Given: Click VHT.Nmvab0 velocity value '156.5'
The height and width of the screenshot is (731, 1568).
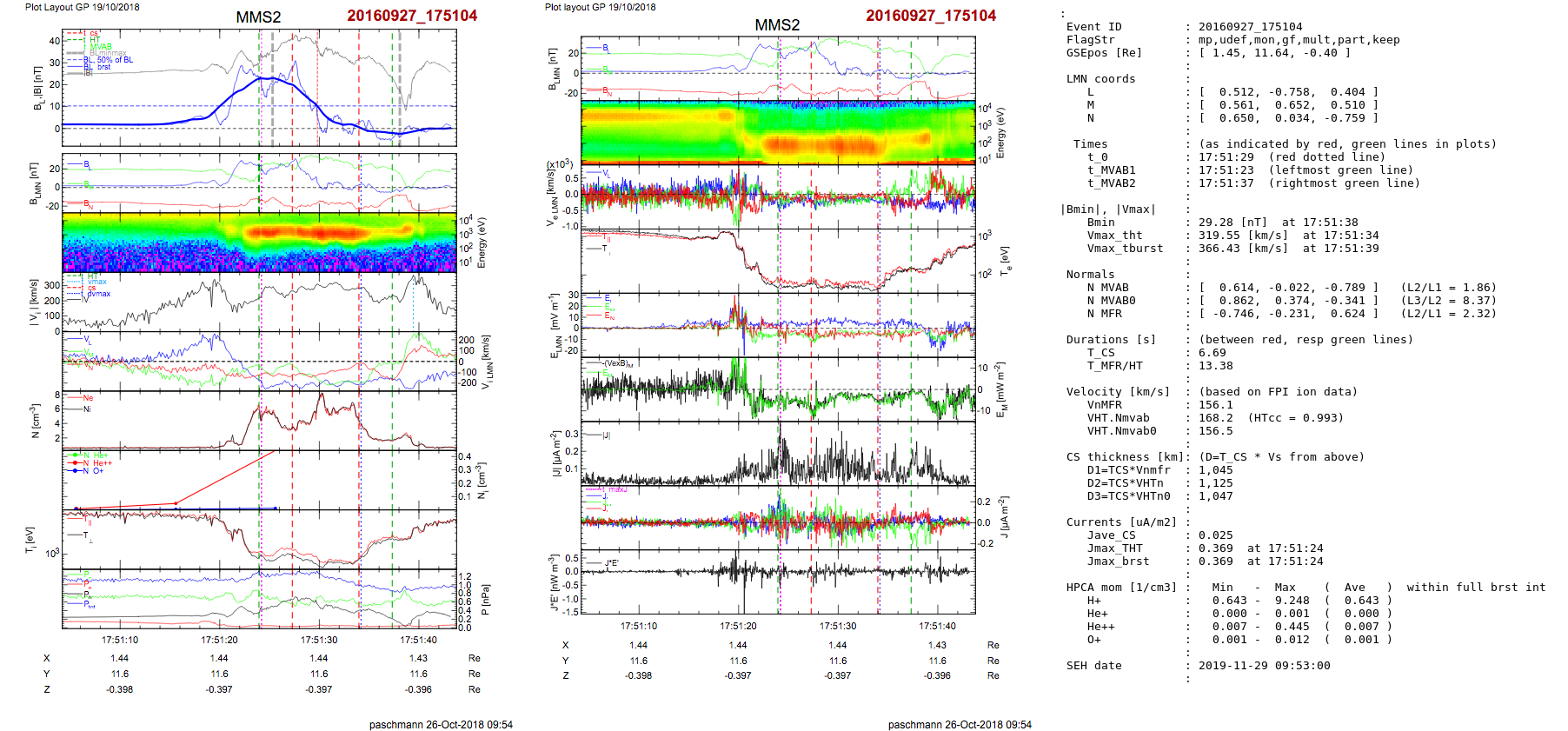Looking at the screenshot, I should [1215, 431].
